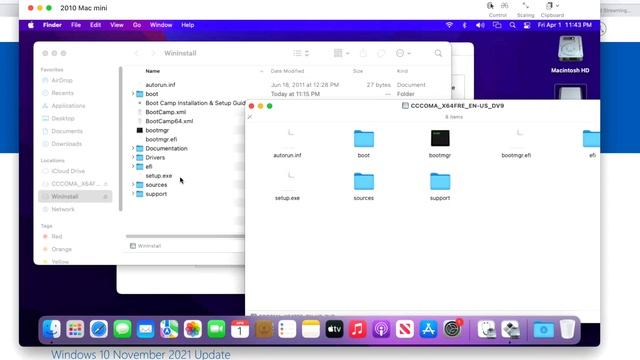
Task: Select setup.exe icon in CCCOMA window
Action: point(287,181)
